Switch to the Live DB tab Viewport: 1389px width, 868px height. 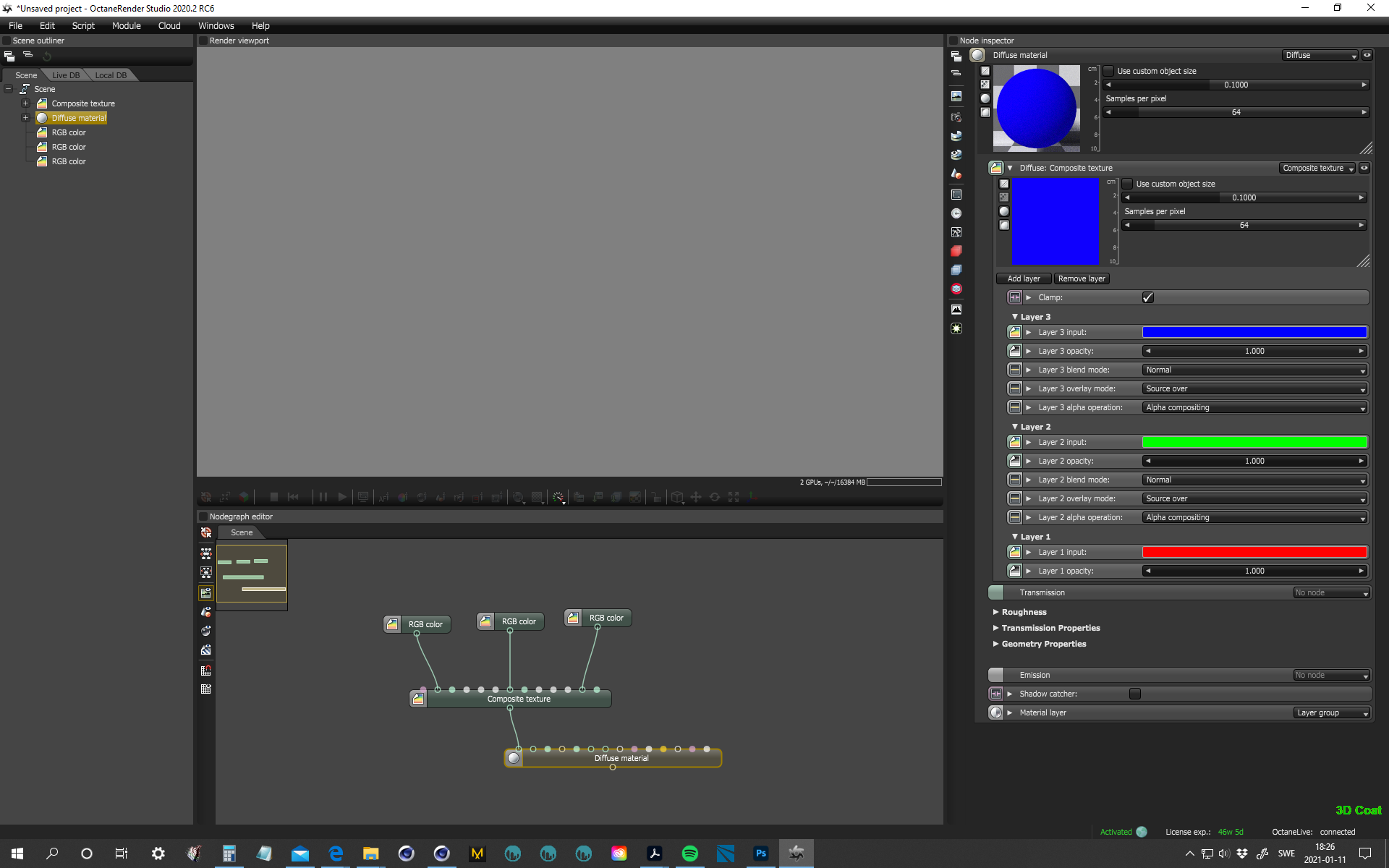(x=66, y=75)
